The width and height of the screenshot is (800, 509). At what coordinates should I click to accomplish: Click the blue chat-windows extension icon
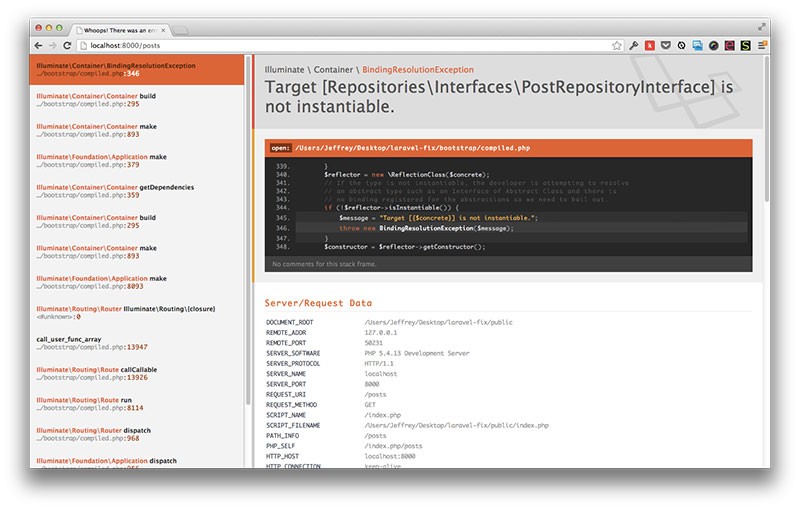coord(697,45)
